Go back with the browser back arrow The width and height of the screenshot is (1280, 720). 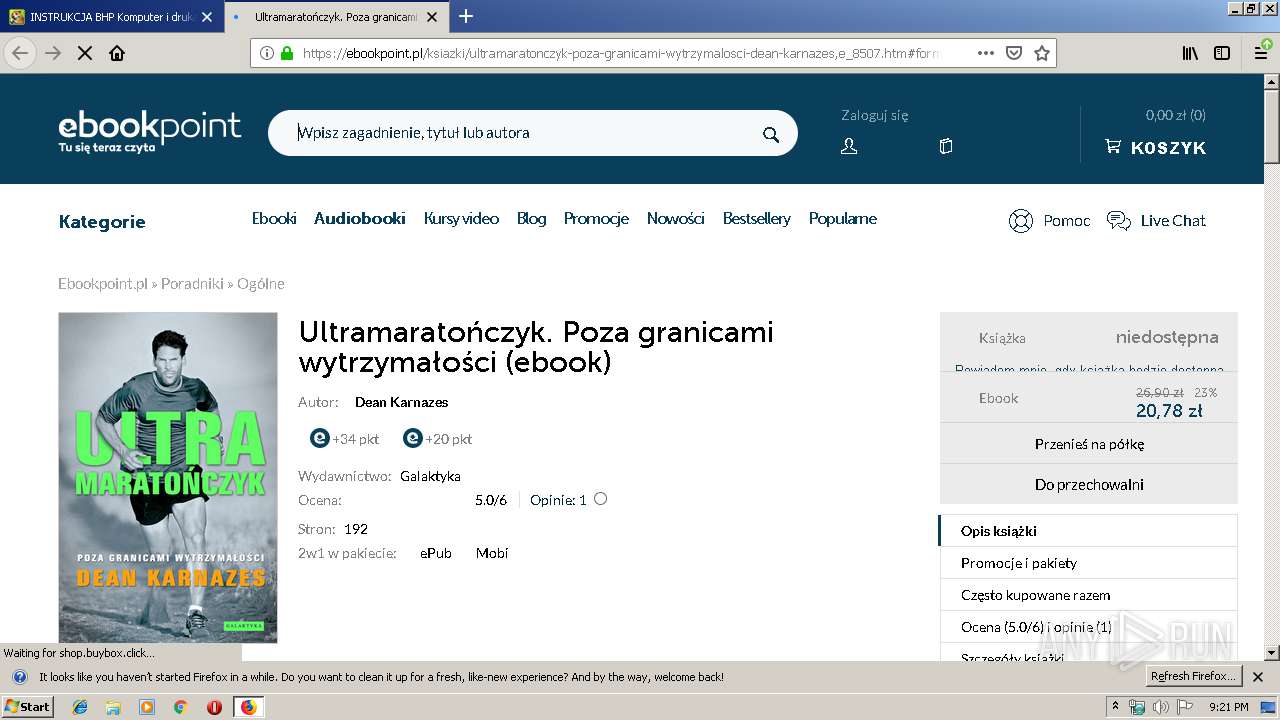point(20,53)
